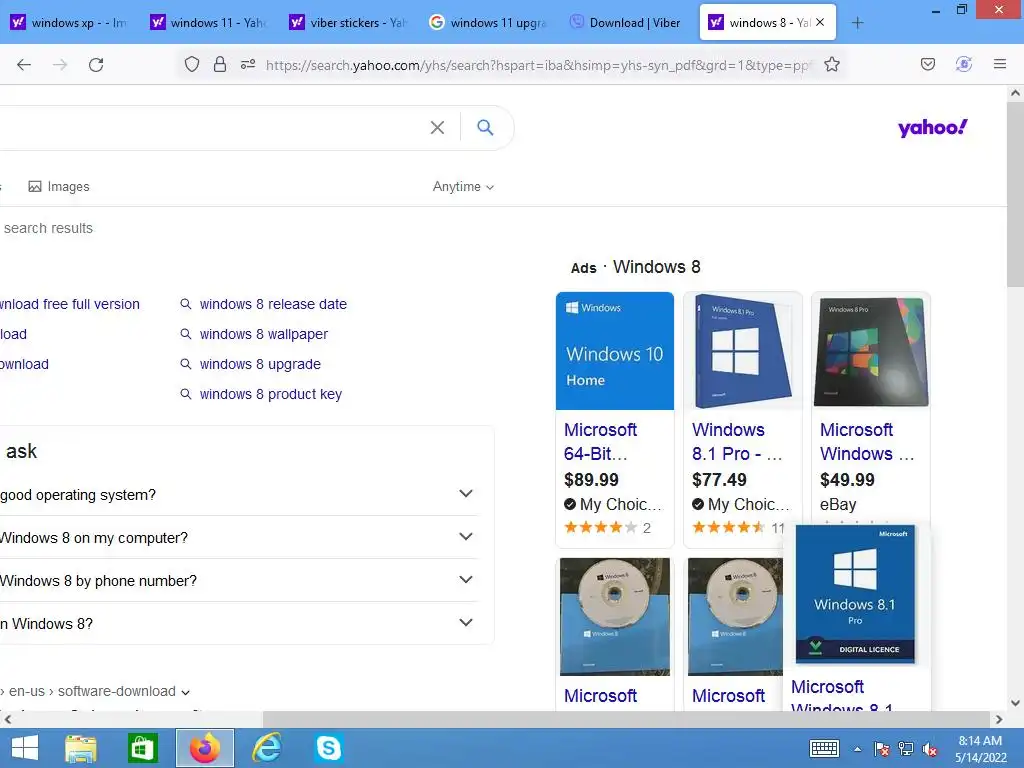Open the first Windows 8 disc product image
The image size is (1024, 768).
[615, 616]
